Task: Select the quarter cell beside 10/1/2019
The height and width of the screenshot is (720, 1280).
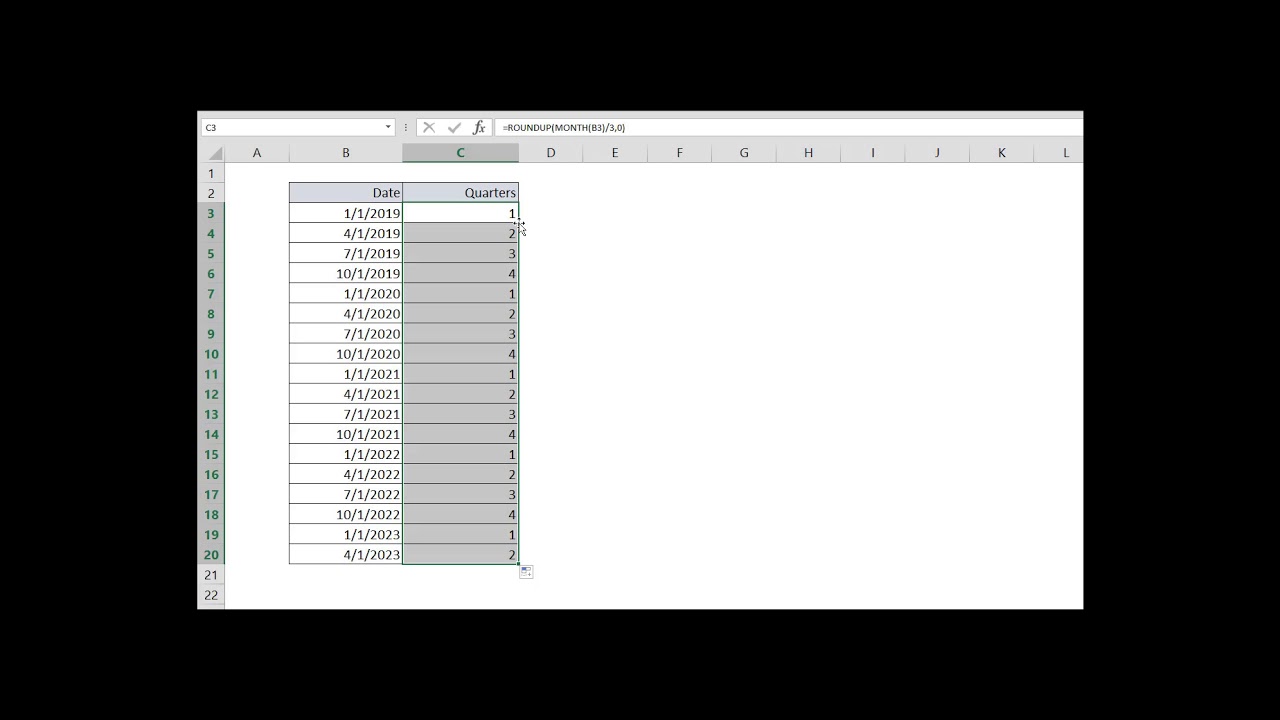Action: 460,273
